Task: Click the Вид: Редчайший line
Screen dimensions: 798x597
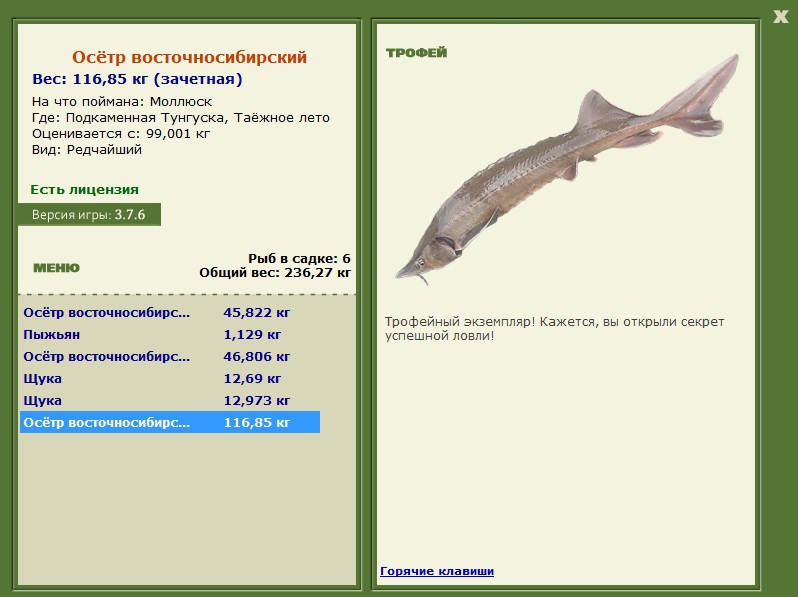Action: click(x=87, y=150)
